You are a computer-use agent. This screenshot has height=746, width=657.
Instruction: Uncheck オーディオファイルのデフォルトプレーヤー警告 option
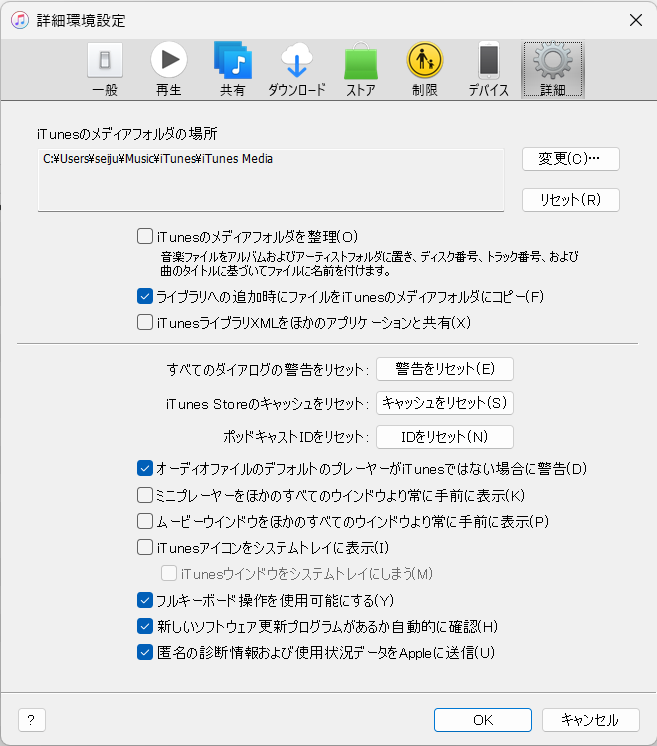tap(145, 469)
